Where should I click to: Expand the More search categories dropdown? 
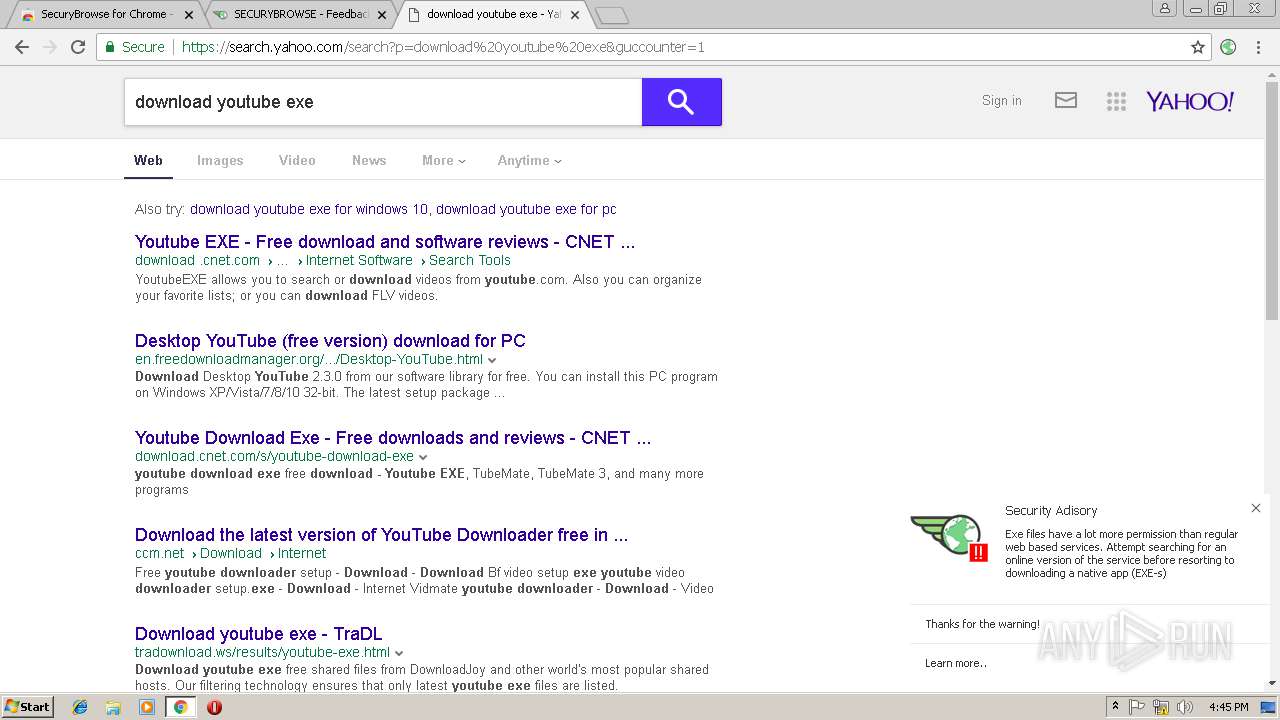tap(444, 160)
